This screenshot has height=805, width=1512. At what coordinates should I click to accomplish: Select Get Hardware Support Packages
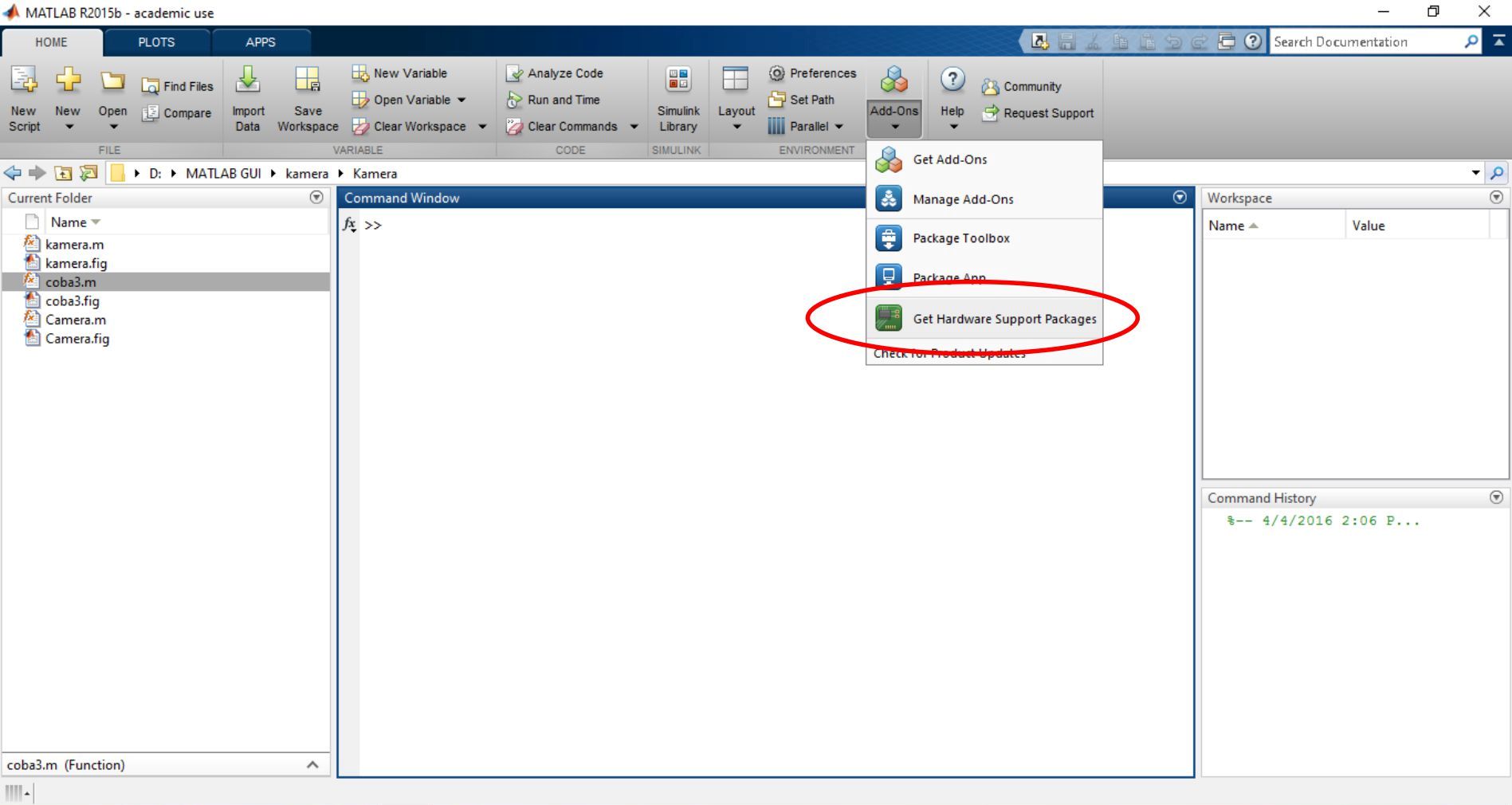click(1003, 319)
